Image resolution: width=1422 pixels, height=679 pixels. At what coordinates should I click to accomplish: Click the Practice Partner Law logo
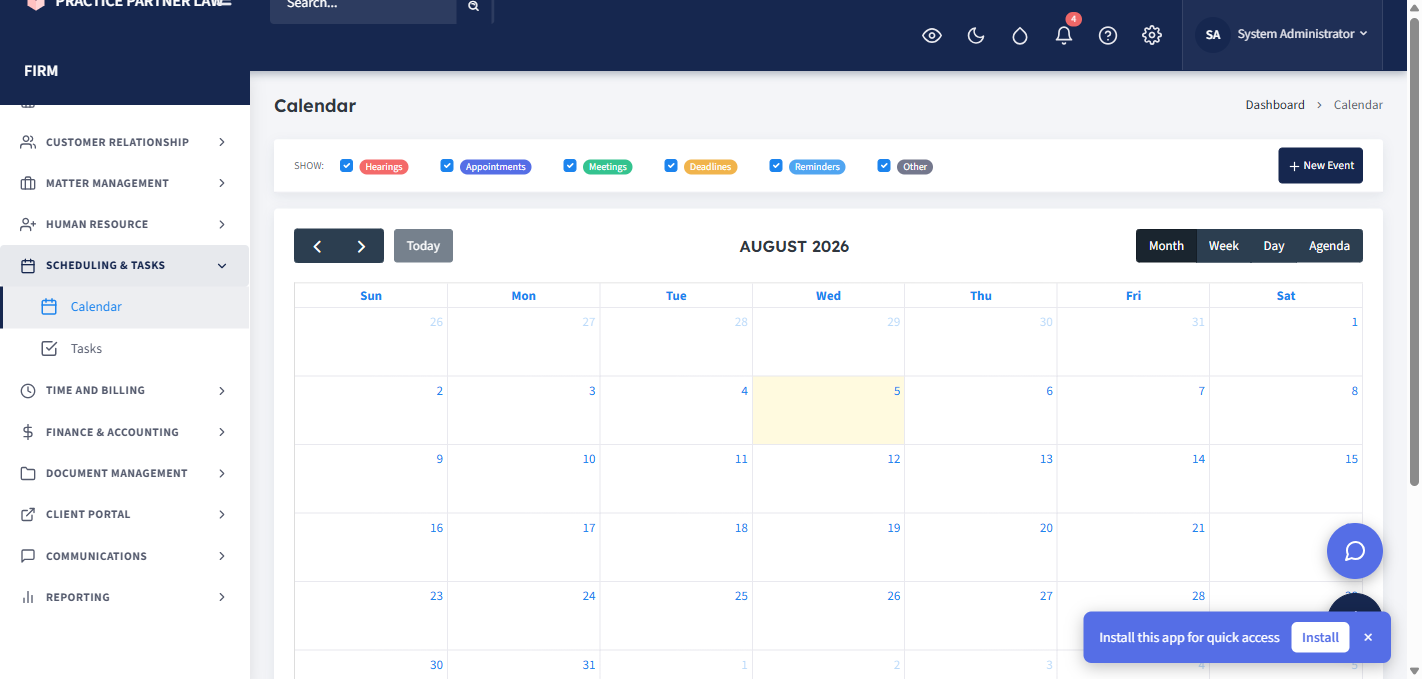[36, 4]
